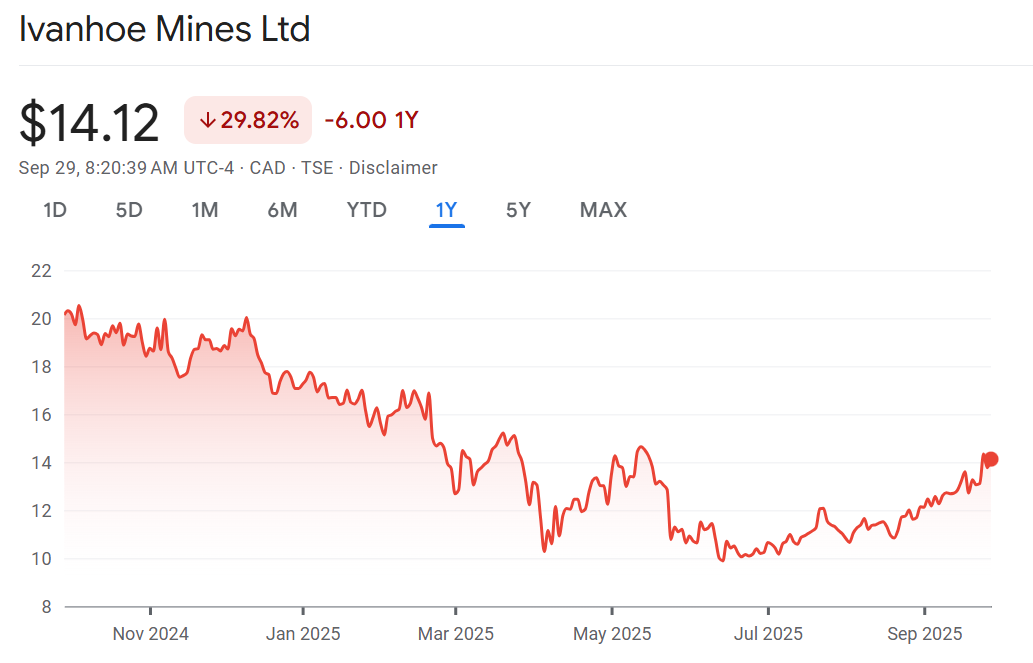
Task: Click the Jul 2025 axis label
Action: pos(768,634)
